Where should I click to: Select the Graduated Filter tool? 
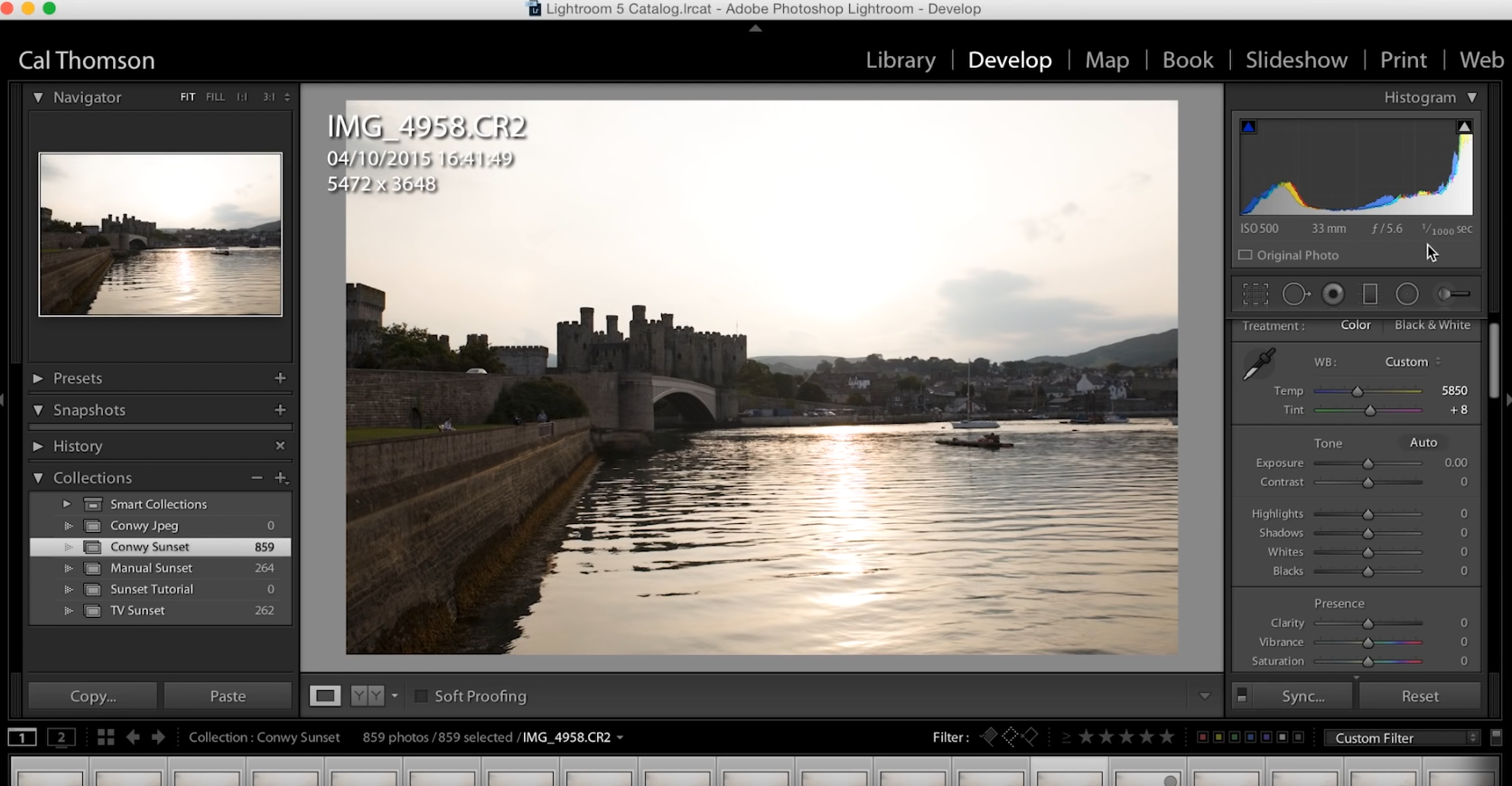[1370, 295]
